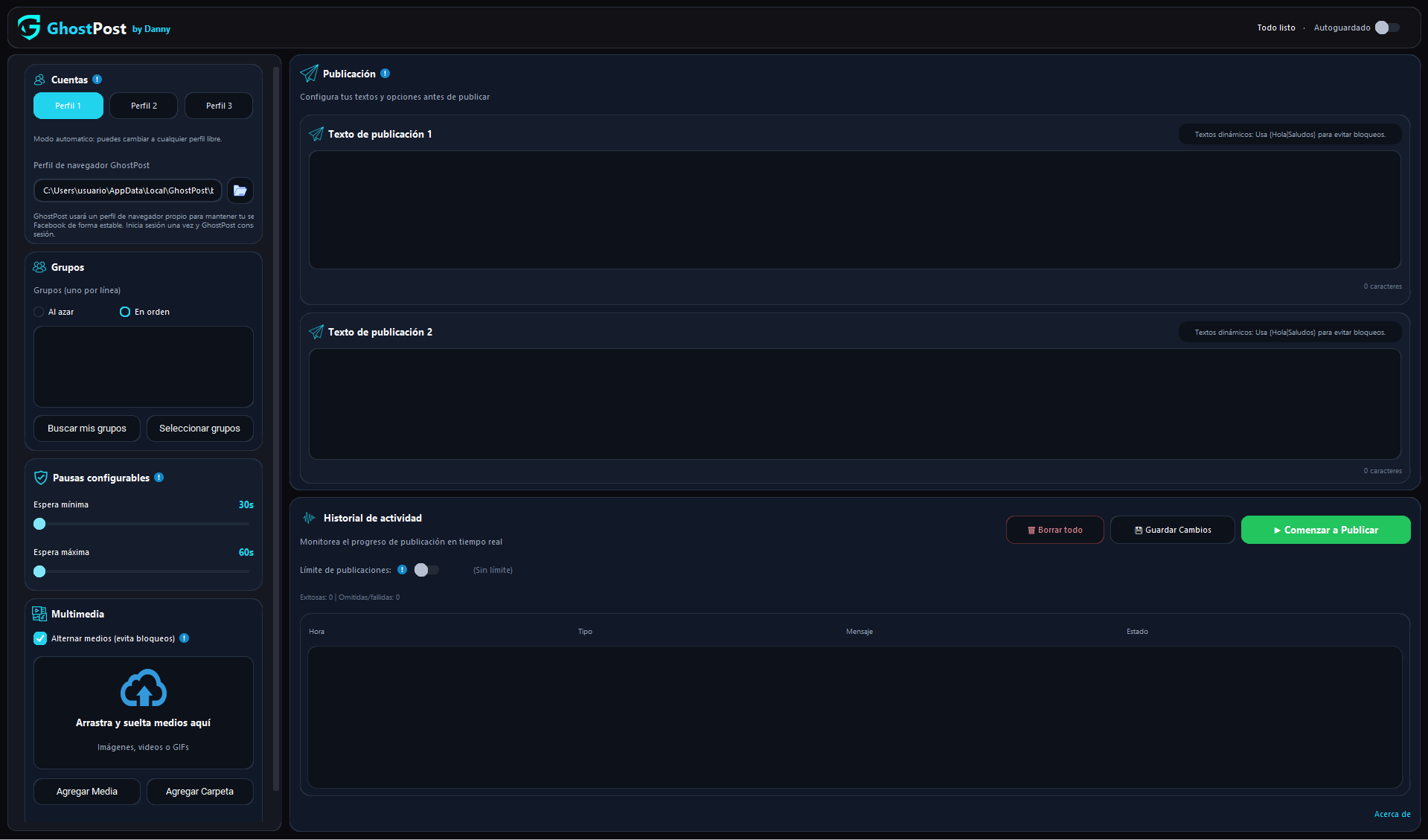Switch to Perfil 2 tab
Image resolution: width=1428 pixels, height=840 pixels.
(144, 106)
